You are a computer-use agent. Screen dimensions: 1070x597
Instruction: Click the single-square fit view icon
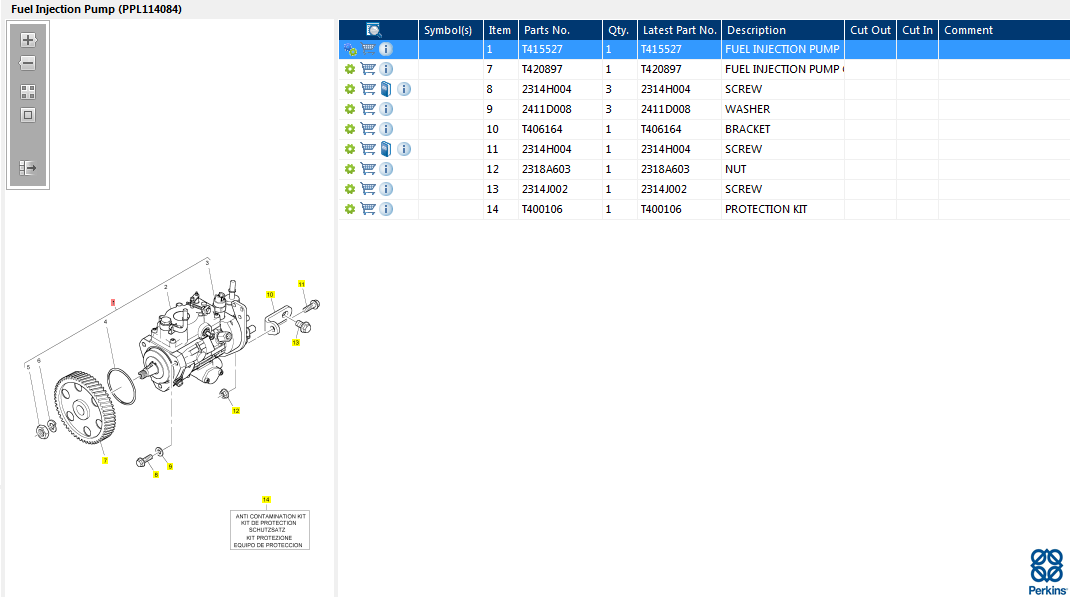coord(28,114)
